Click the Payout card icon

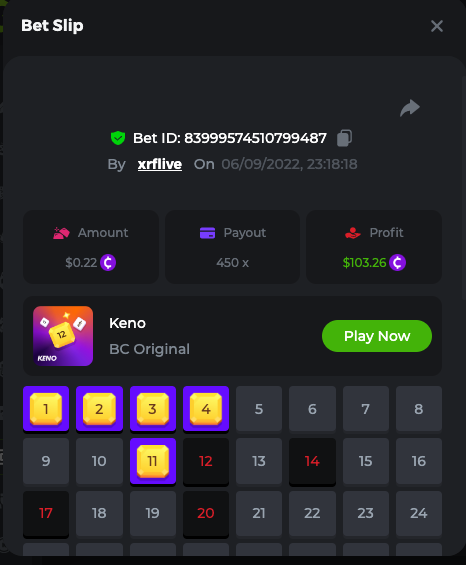[207, 233]
